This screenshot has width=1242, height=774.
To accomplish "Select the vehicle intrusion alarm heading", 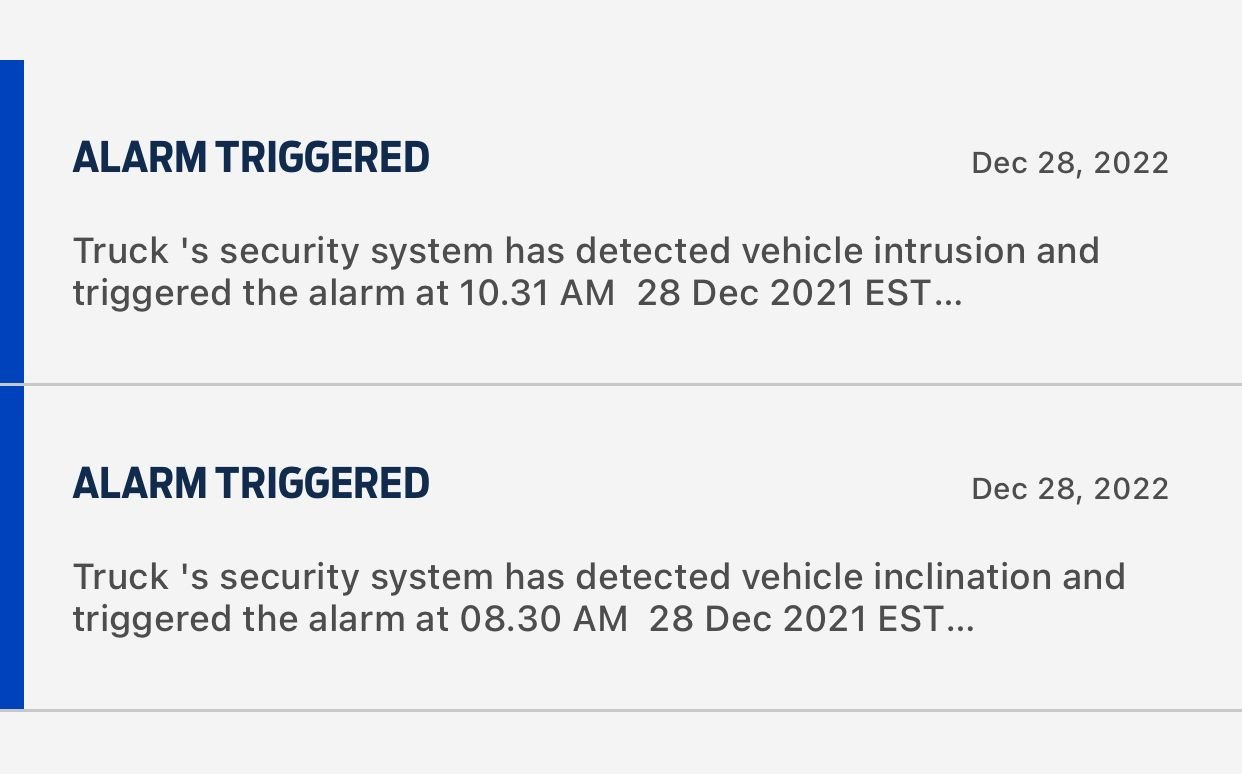I will 250,157.
